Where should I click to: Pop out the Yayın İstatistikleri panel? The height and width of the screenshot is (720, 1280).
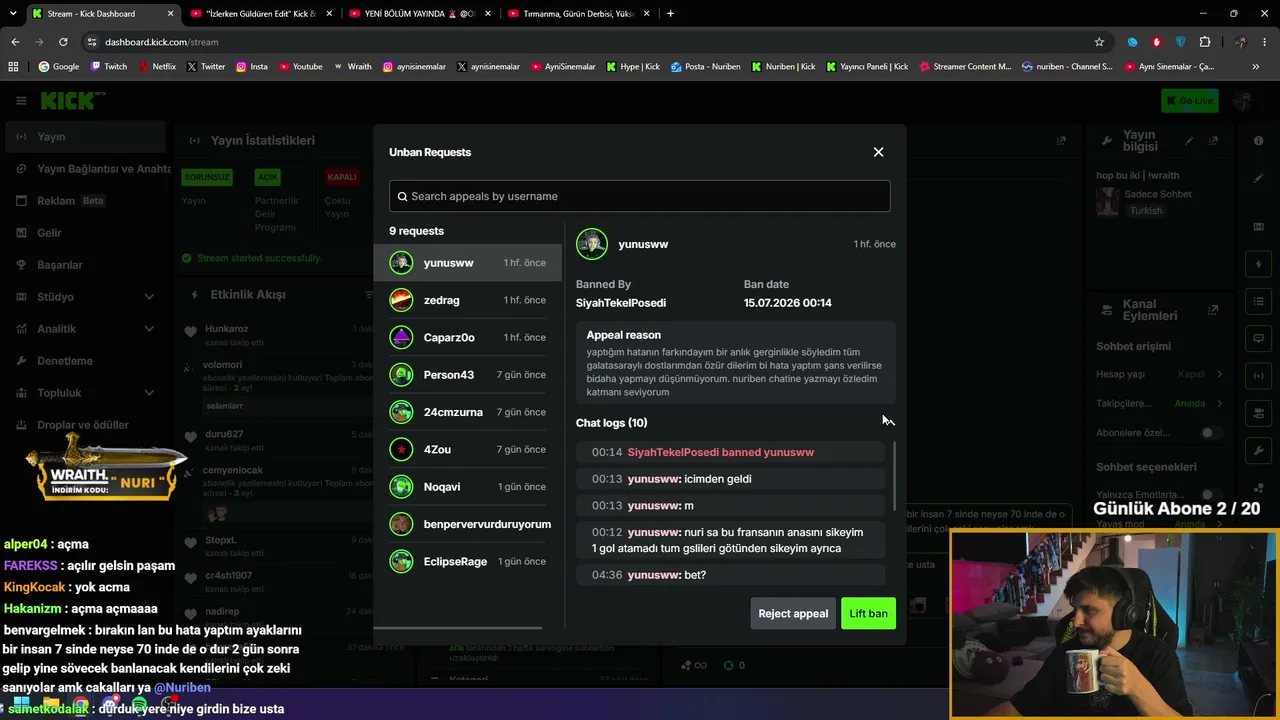(x=1061, y=141)
